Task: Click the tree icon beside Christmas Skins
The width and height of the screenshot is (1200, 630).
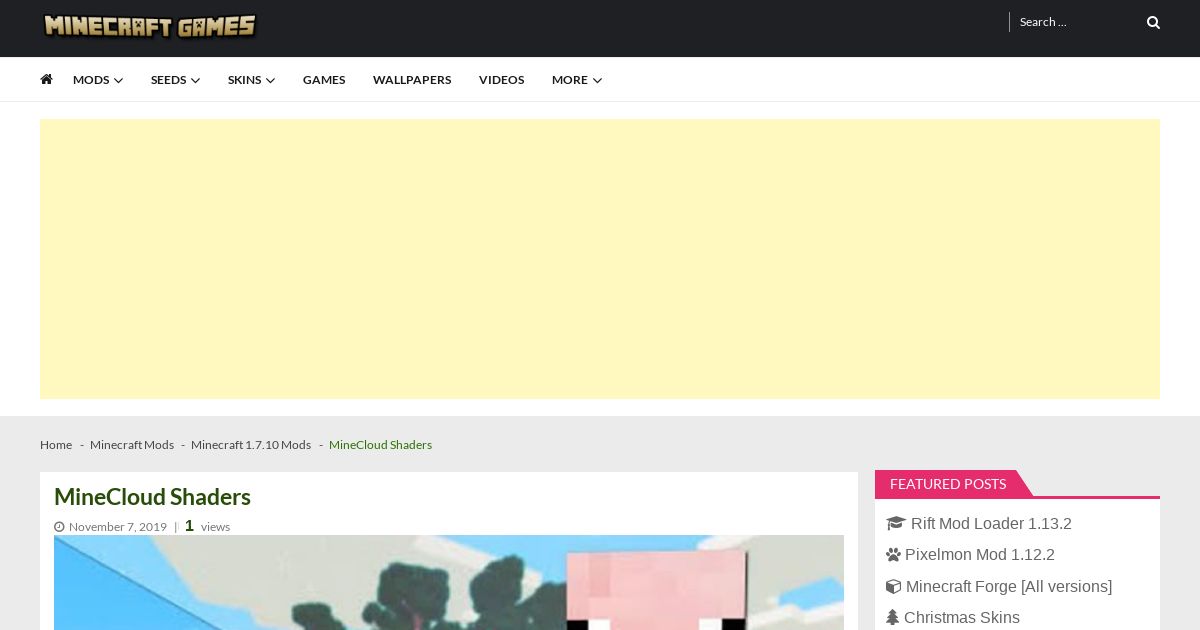Action: point(892,618)
